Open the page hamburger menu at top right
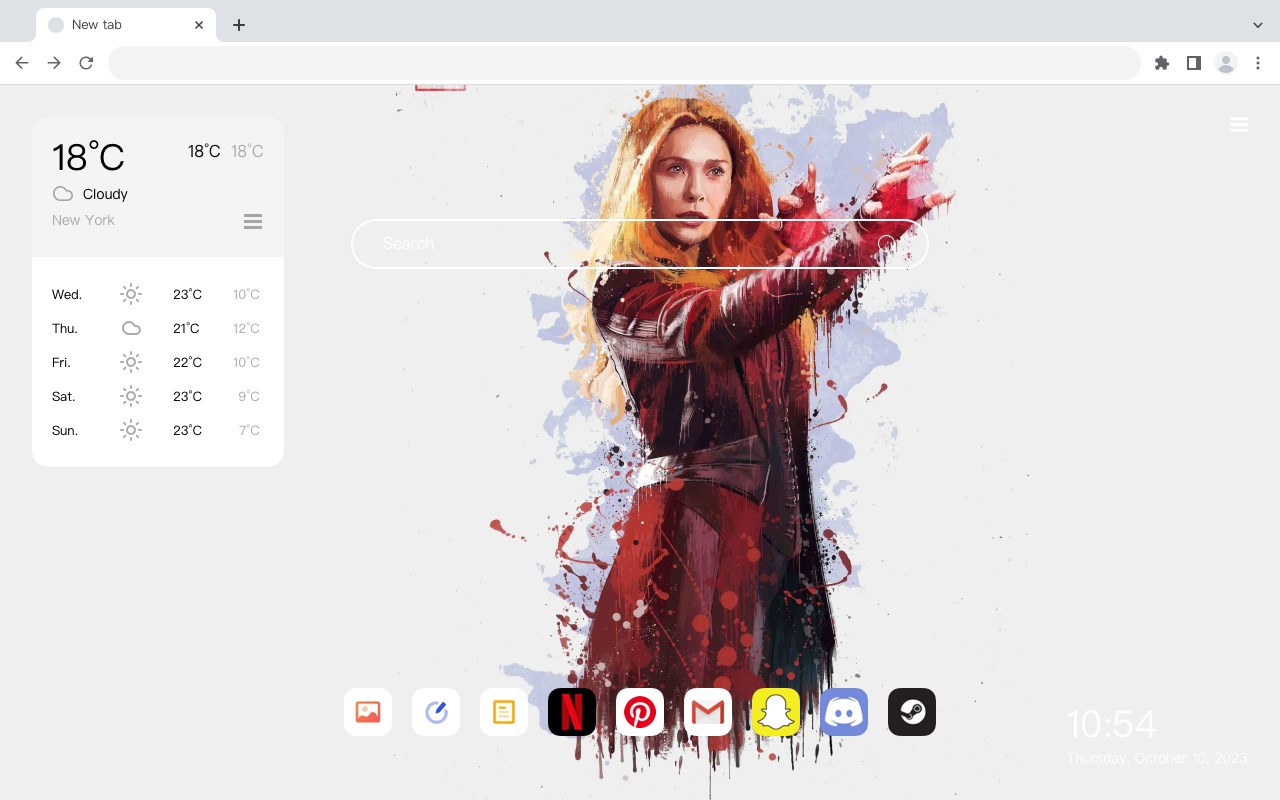 pos(1239,125)
